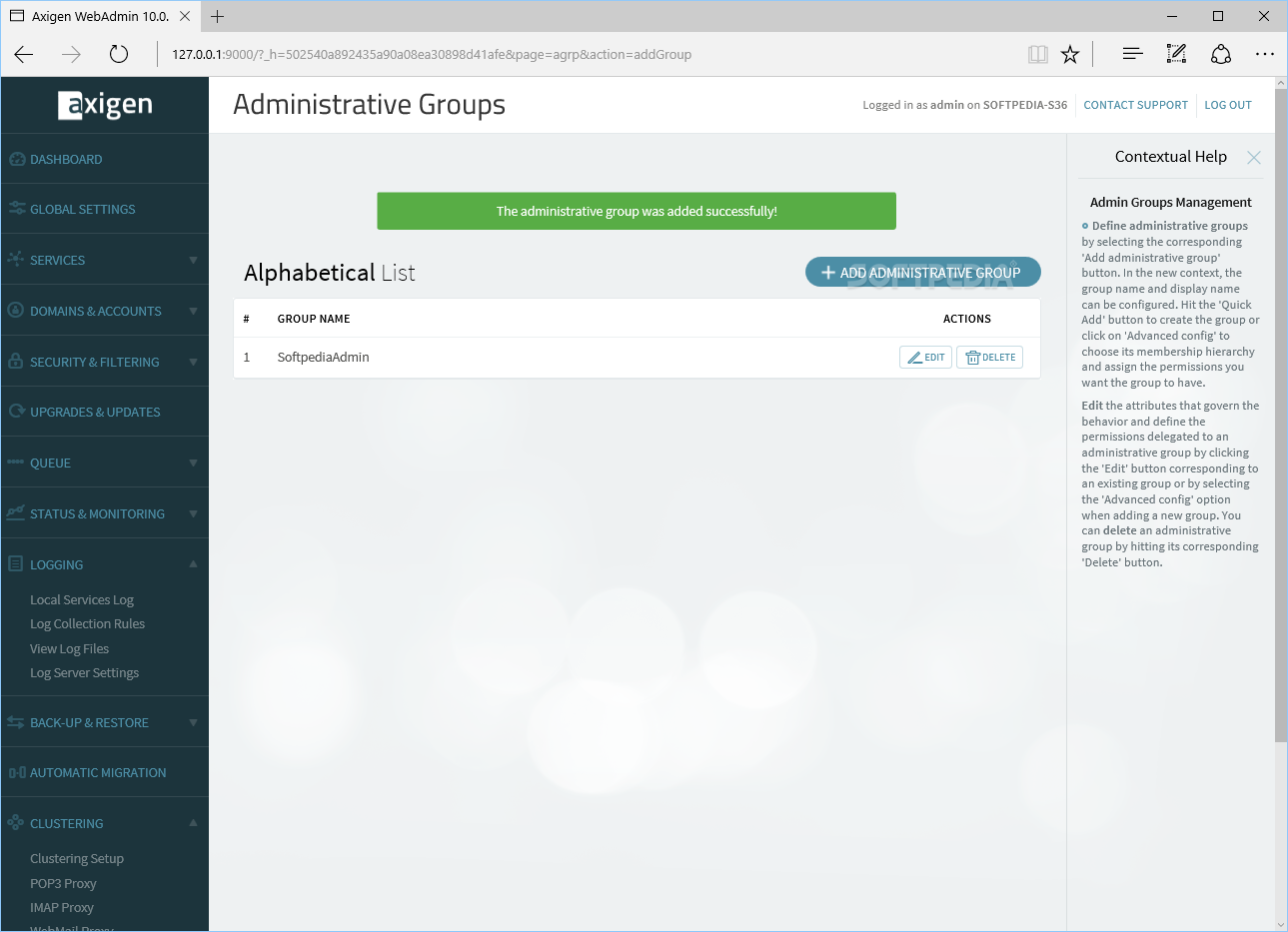Collapse the Clustering section arrow
Screen dimensions: 1288x932
193,823
